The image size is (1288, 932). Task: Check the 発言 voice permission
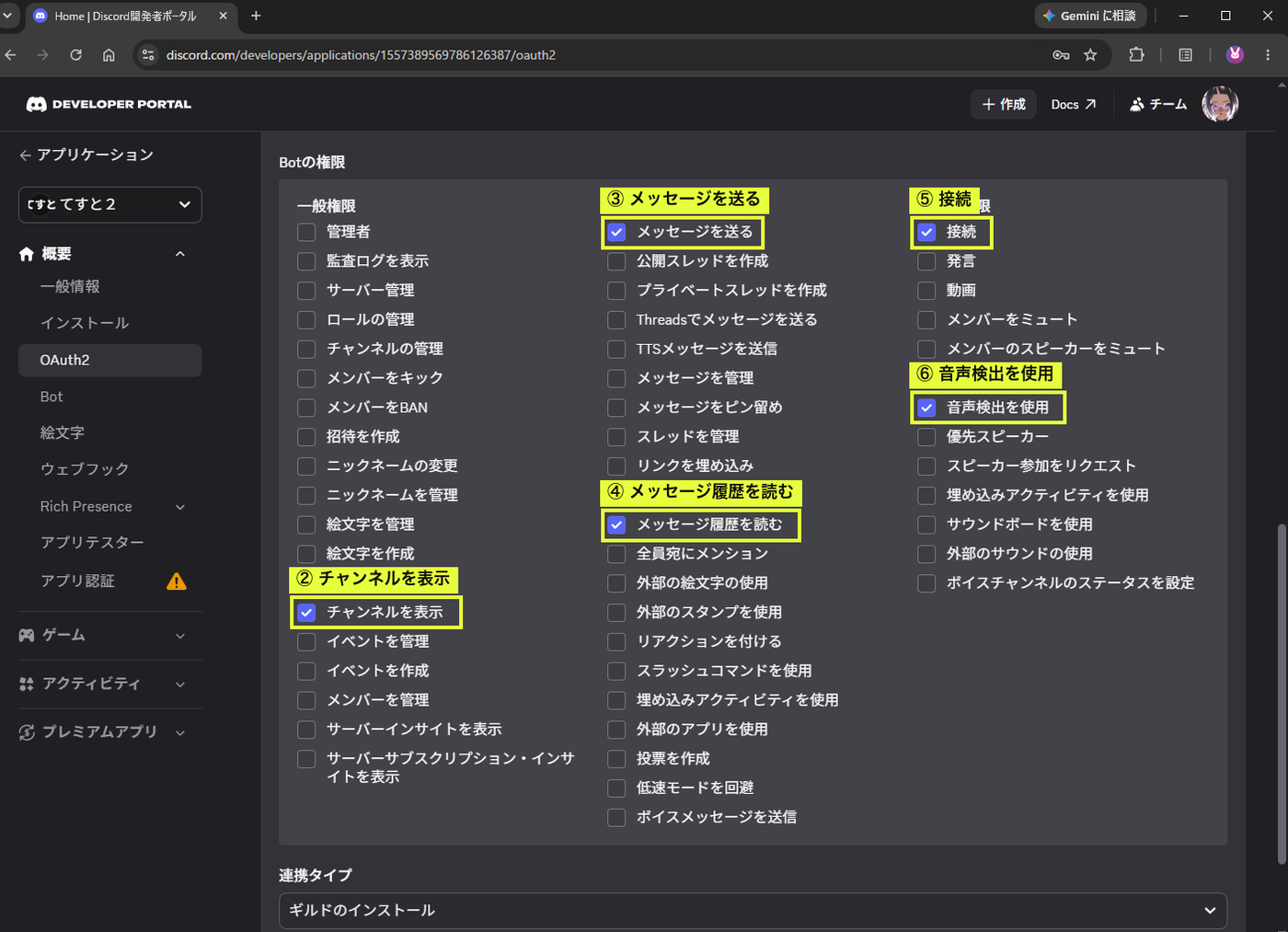(926, 261)
